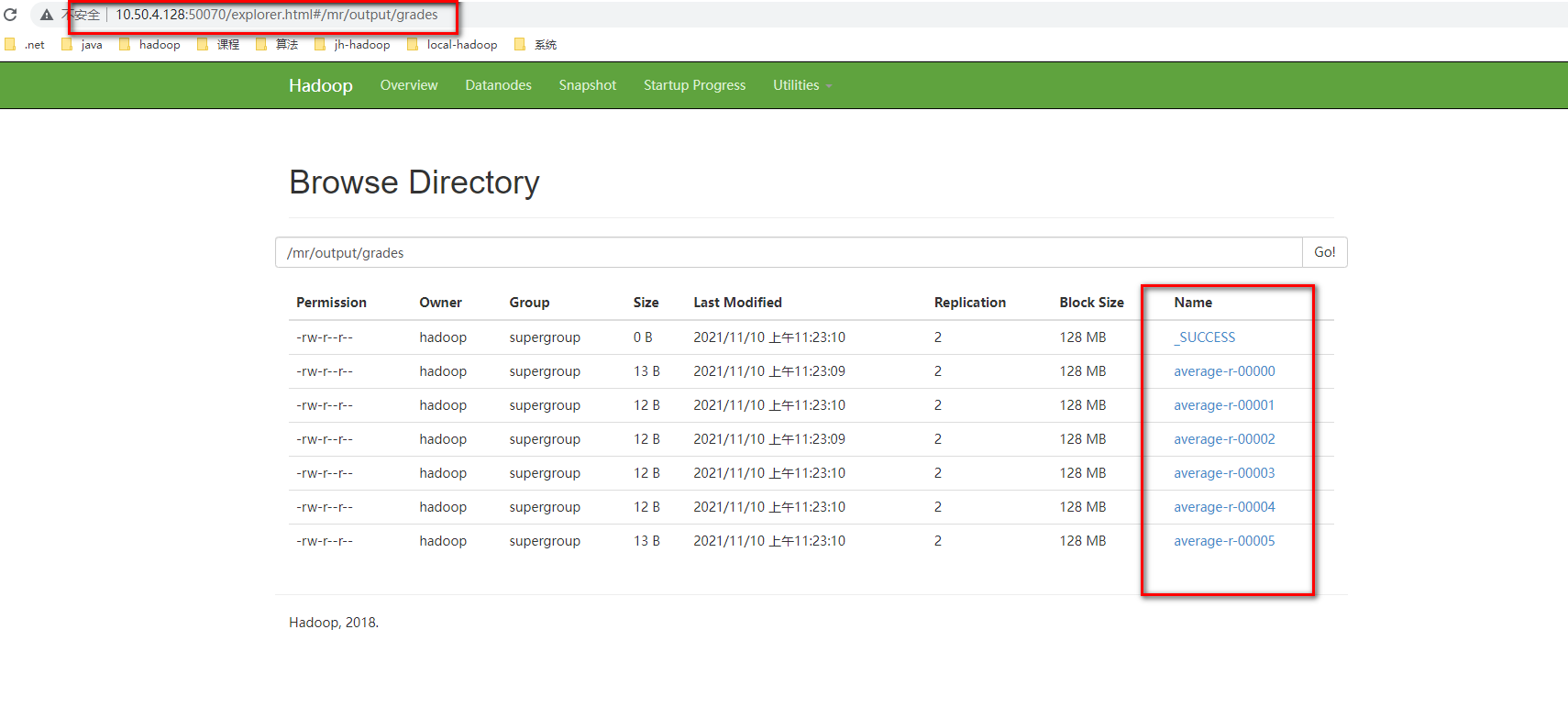Click the Browse Directory heading
Image resolution: width=1568 pixels, height=707 pixels.
pos(414,182)
